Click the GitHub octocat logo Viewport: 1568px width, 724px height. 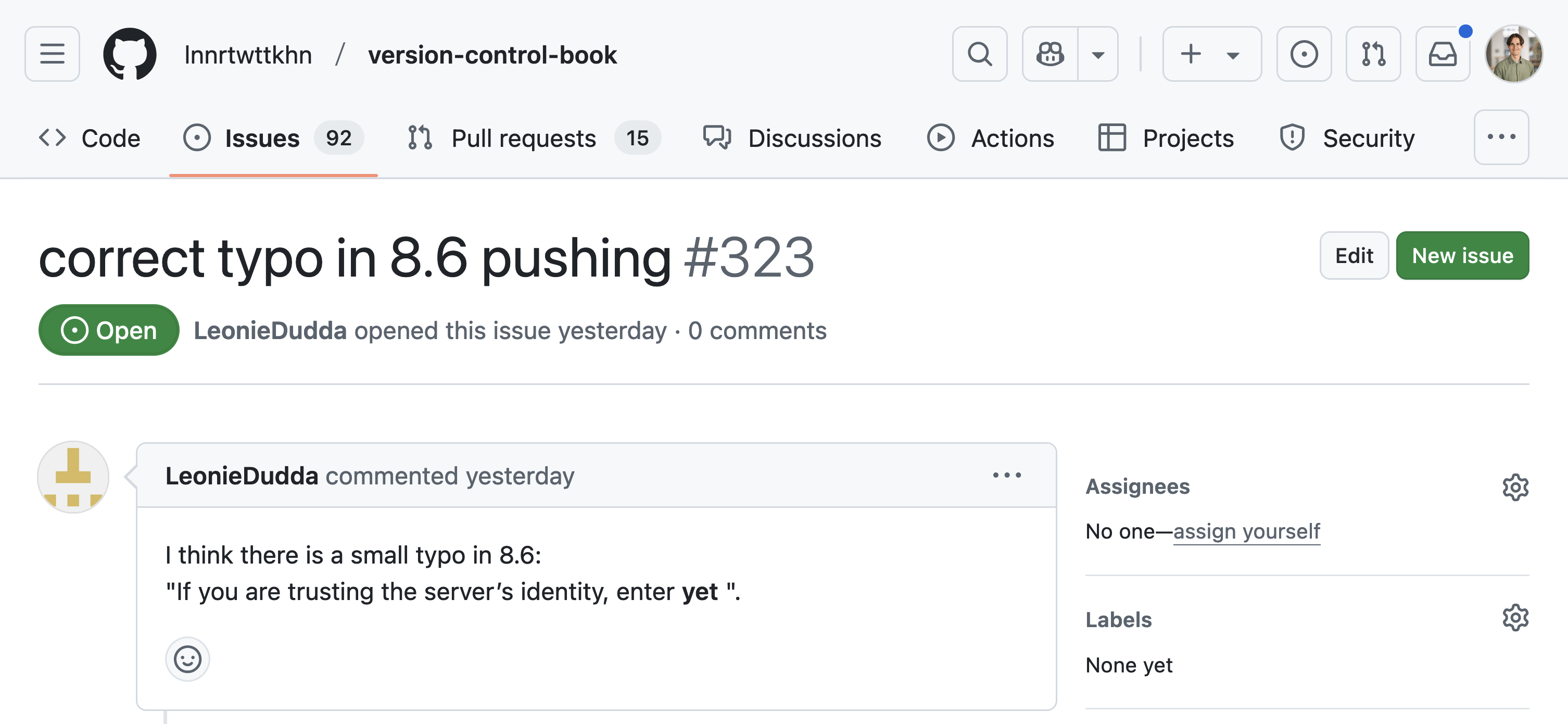pos(130,54)
